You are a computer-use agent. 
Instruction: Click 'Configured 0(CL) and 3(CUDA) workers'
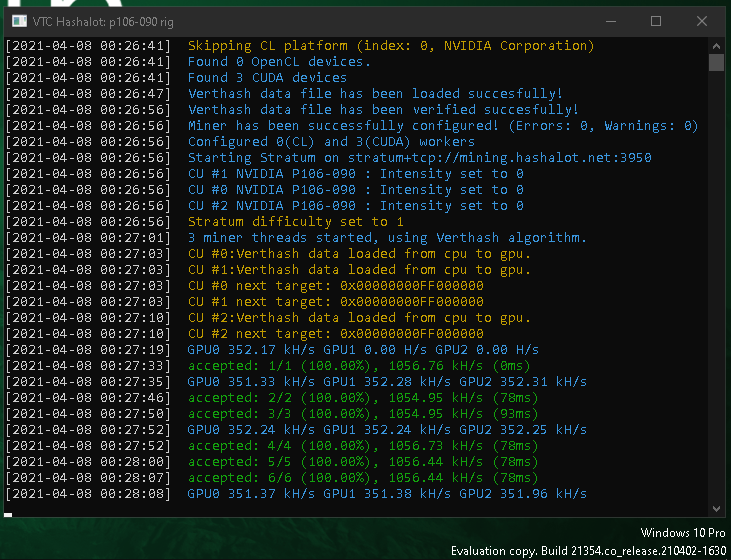331,141
